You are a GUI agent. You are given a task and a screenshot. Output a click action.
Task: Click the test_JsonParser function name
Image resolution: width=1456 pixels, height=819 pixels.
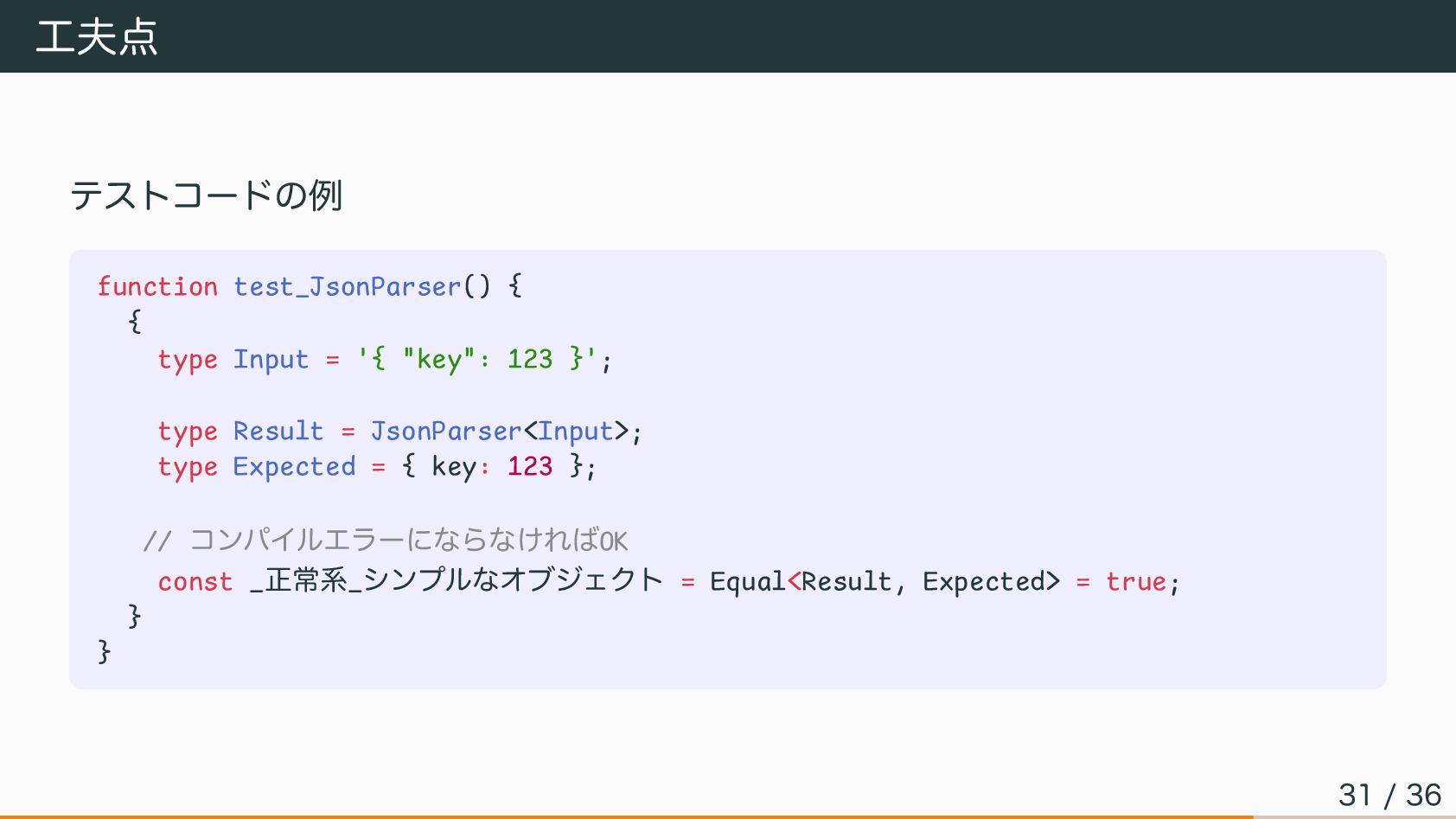tap(348, 286)
